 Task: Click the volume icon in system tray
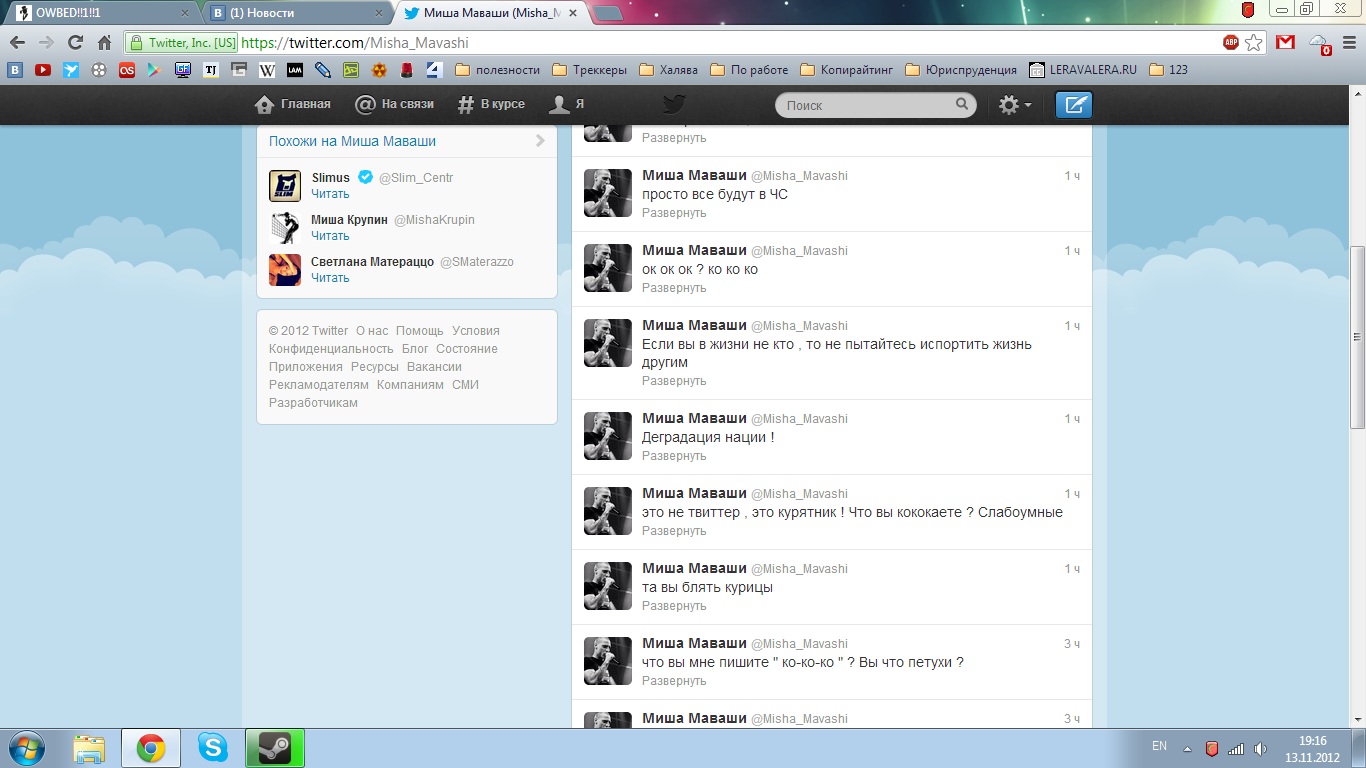point(1260,748)
